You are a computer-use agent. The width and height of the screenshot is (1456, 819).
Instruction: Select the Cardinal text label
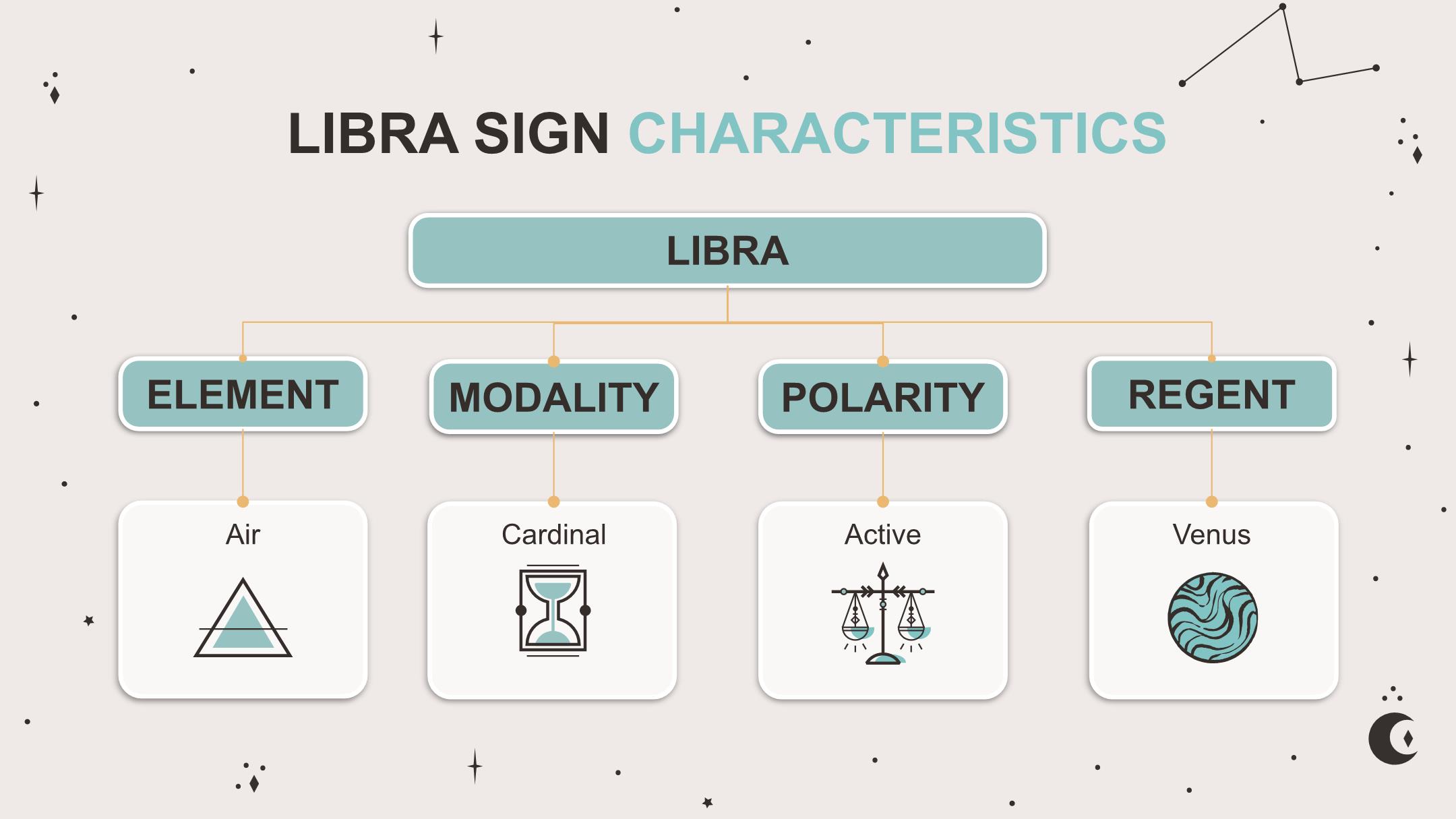click(553, 535)
